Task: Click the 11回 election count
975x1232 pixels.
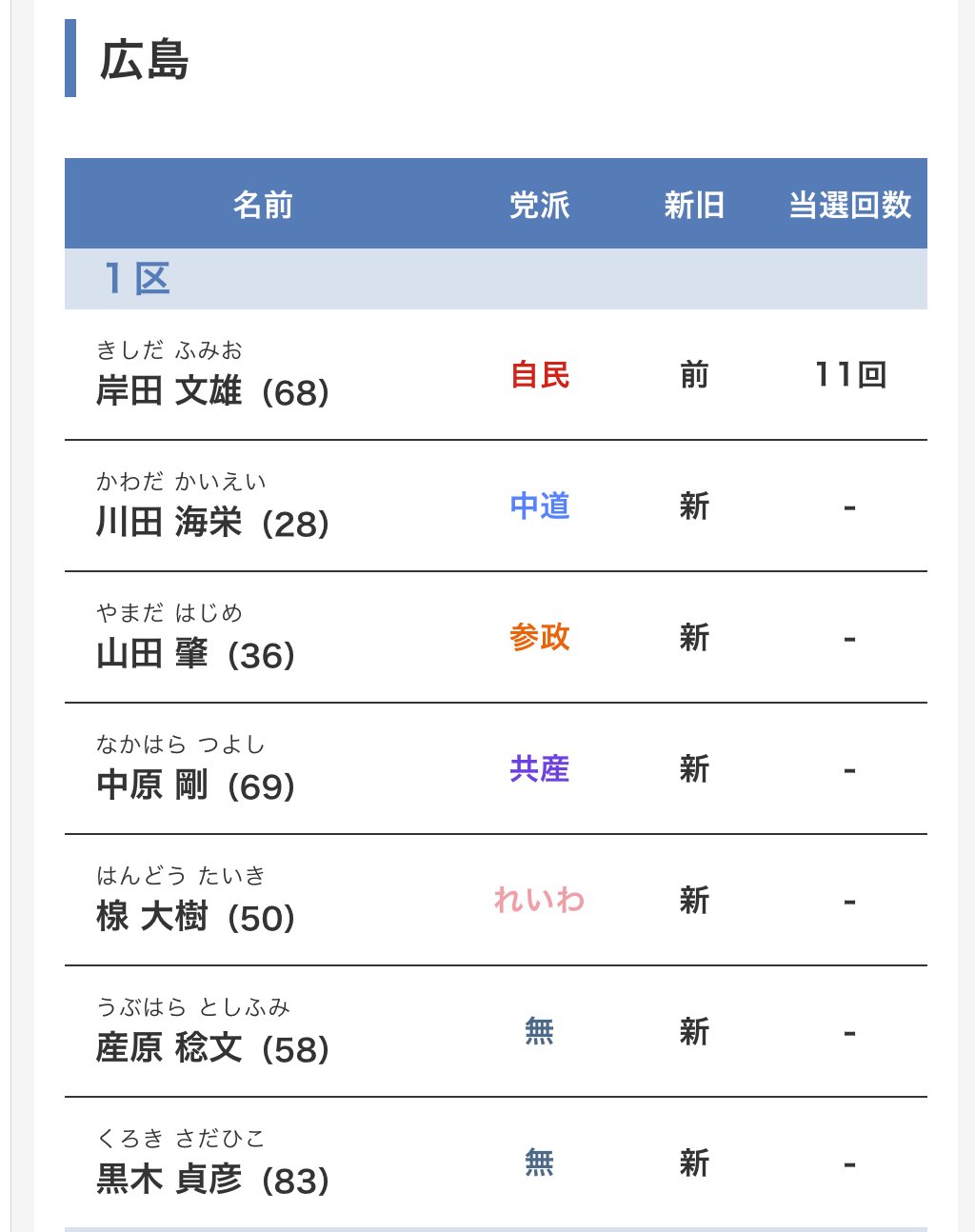Action: click(x=850, y=375)
